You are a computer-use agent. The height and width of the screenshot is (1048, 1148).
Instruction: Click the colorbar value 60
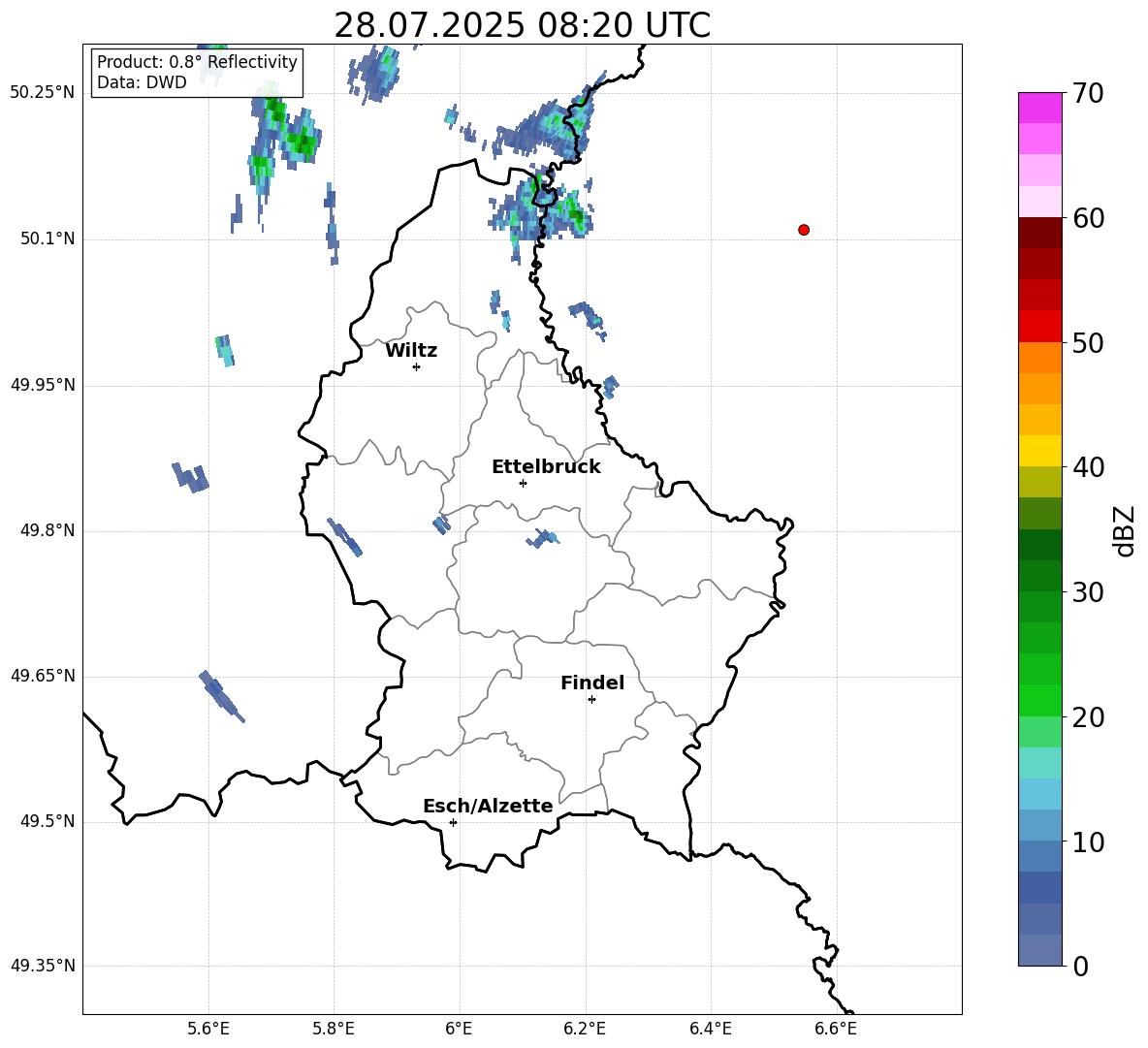pyautogui.click(x=1087, y=218)
